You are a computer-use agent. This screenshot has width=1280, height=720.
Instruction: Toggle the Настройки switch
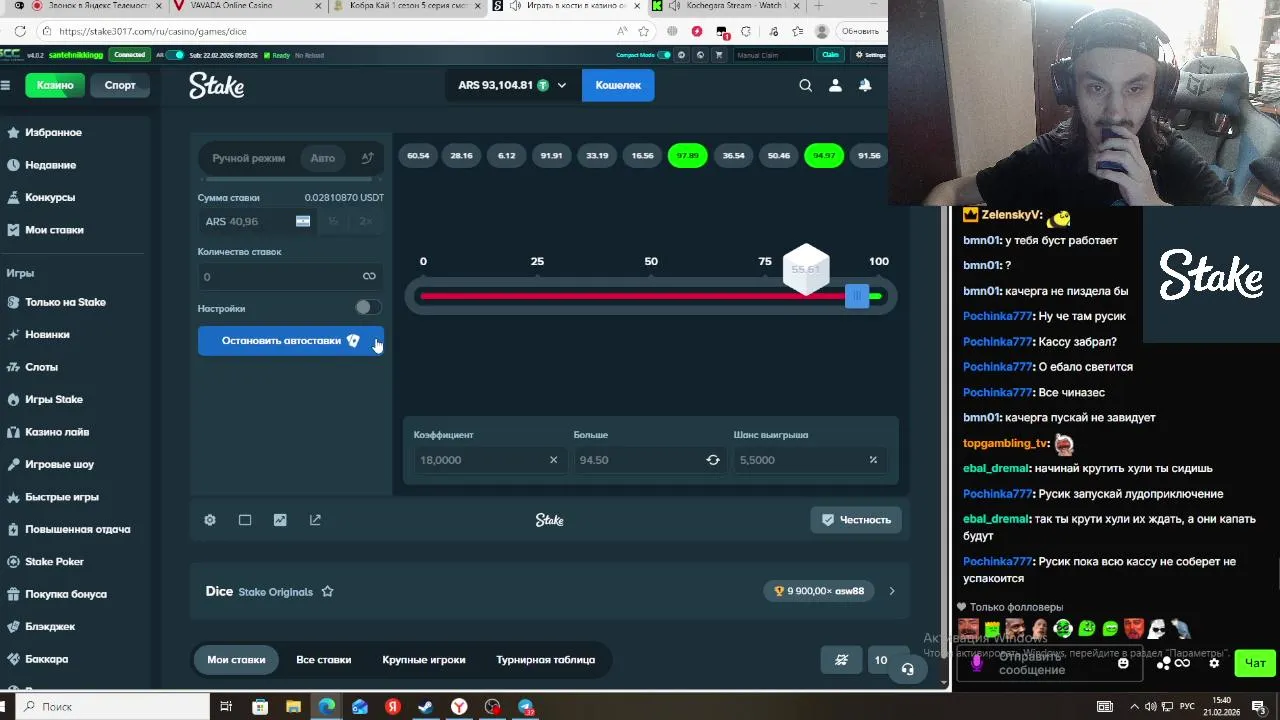[366, 308]
